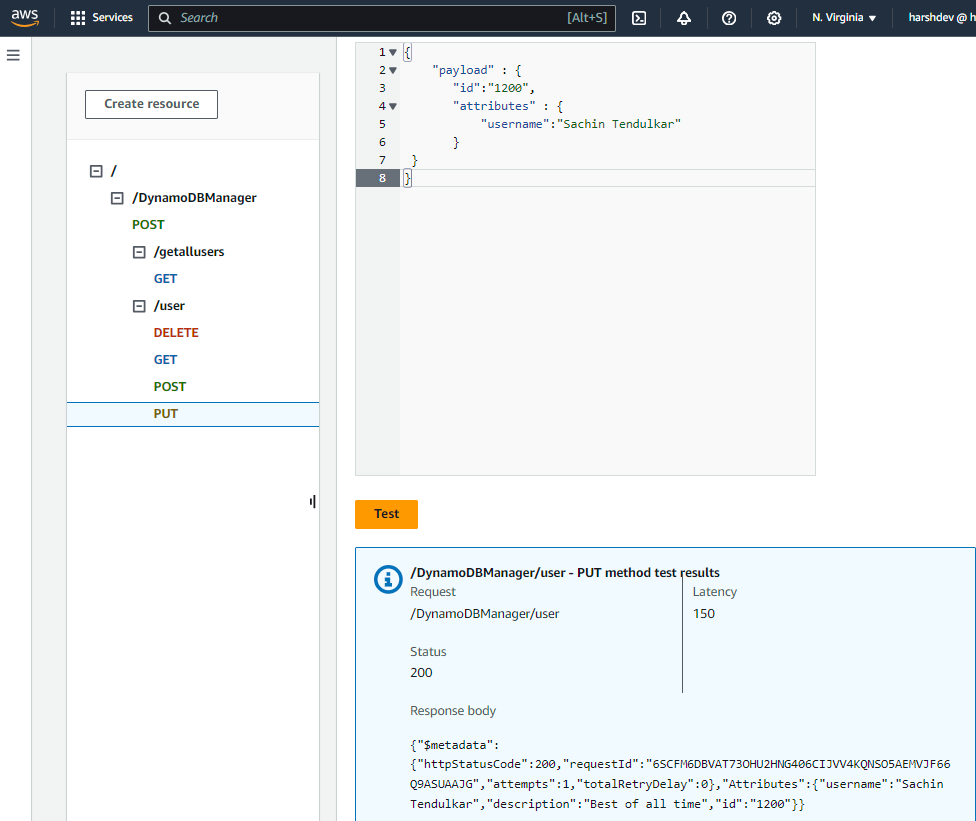Open the notifications bell
Screen dimensions: 976x821
[684, 18]
